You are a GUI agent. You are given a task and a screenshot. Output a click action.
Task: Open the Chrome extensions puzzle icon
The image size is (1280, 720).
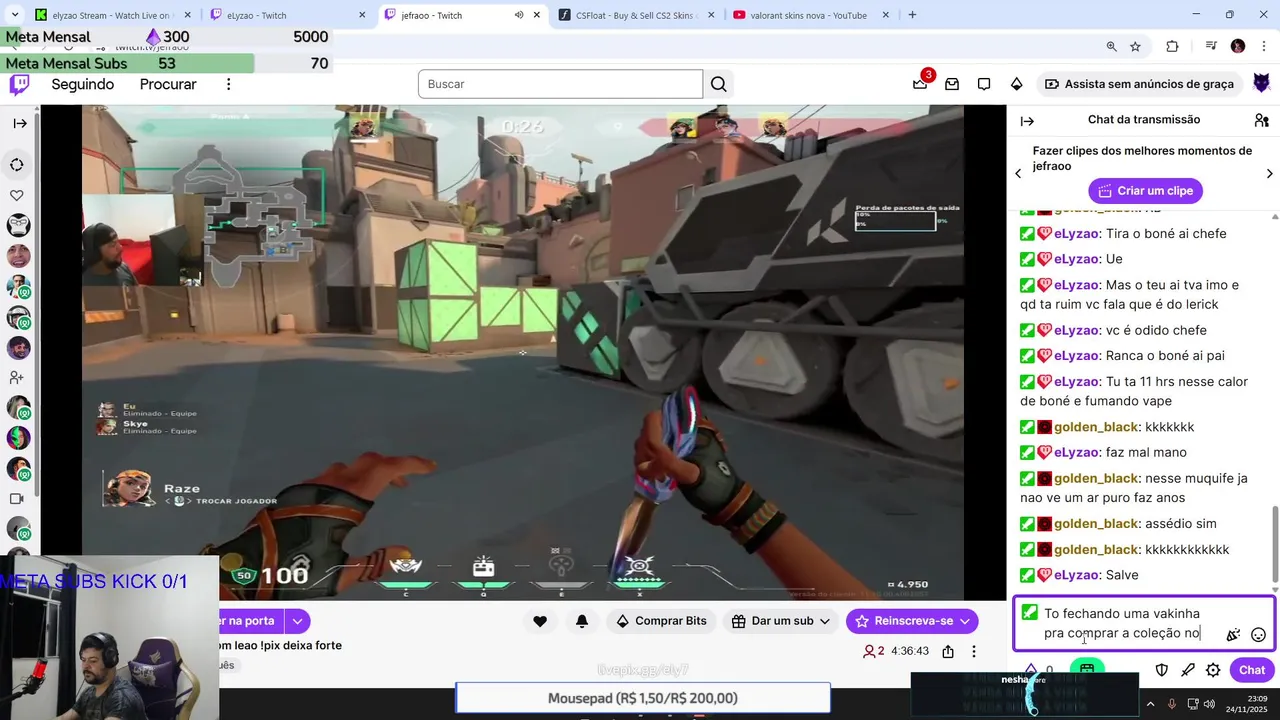[1173, 46]
